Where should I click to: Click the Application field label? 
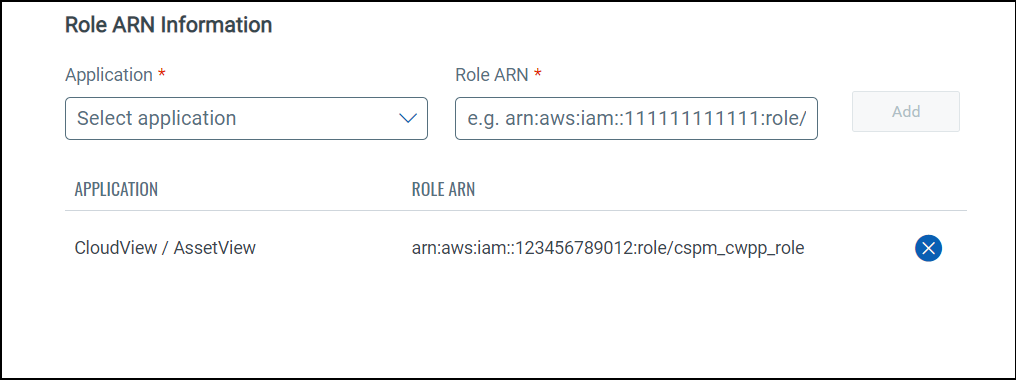[109, 75]
